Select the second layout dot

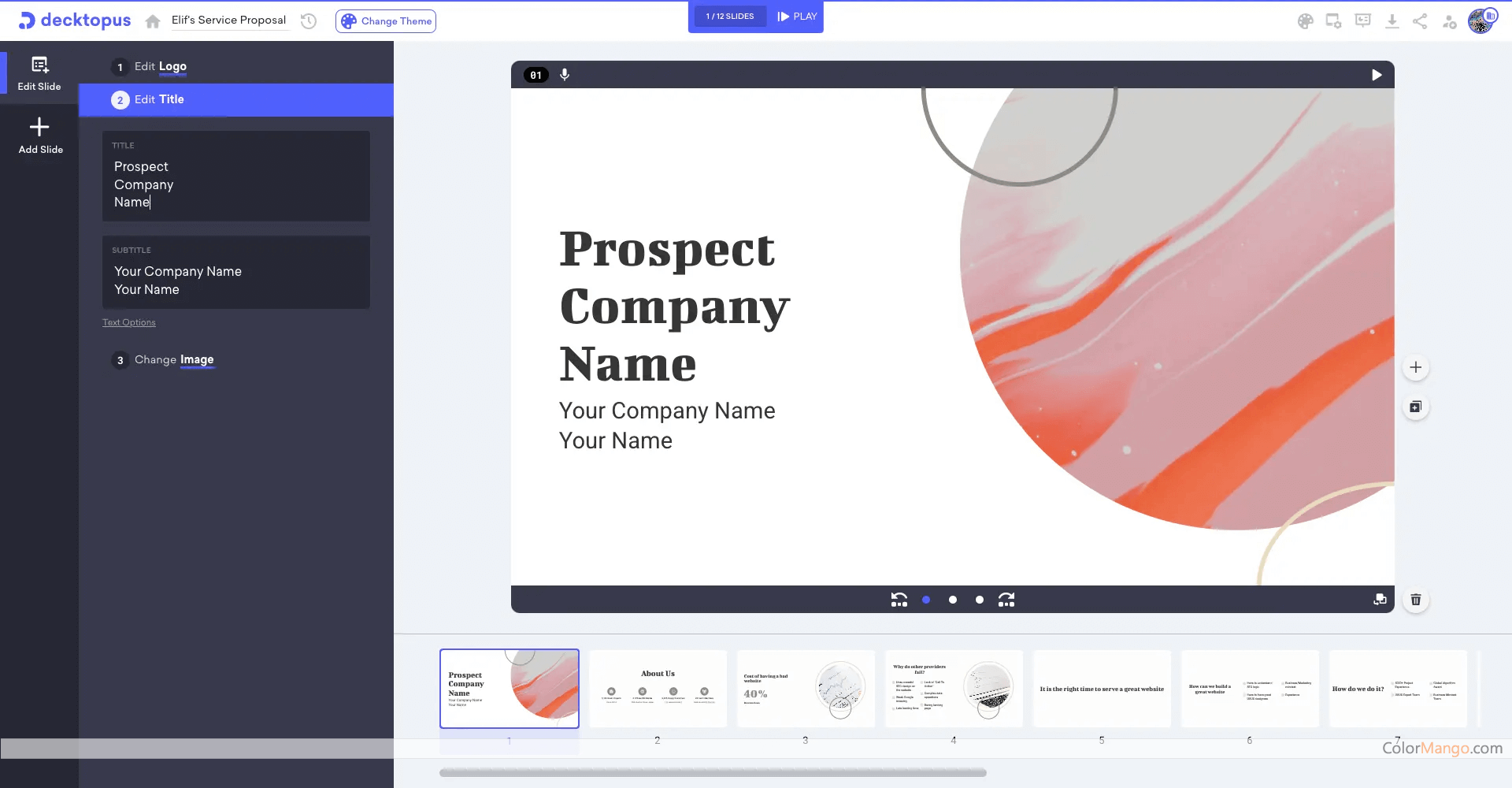(953, 600)
